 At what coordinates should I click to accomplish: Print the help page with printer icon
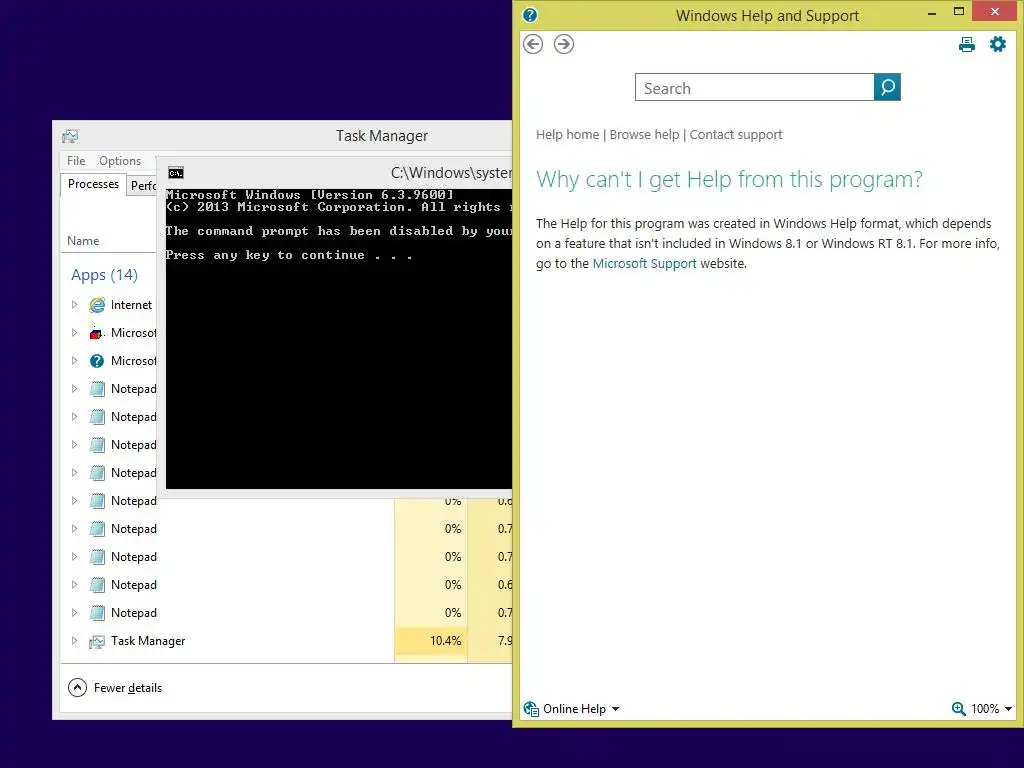(967, 44)
